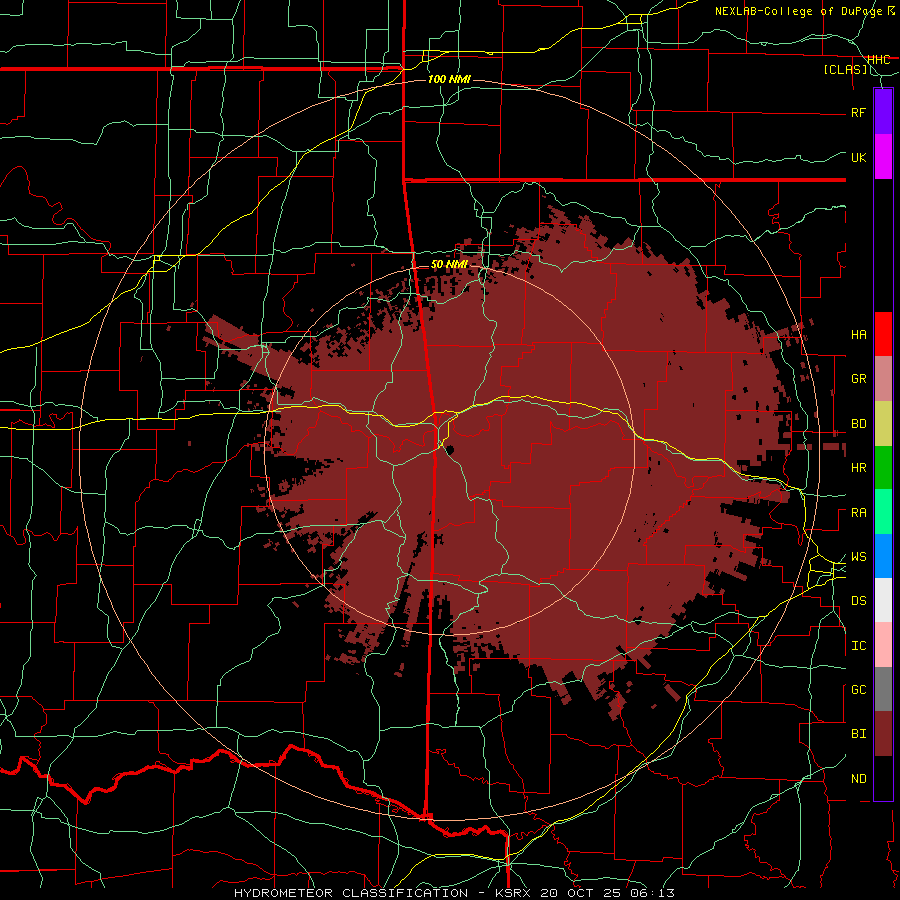Click the RF legend label
Screen dimensions: 900x900
pos(858,112)
